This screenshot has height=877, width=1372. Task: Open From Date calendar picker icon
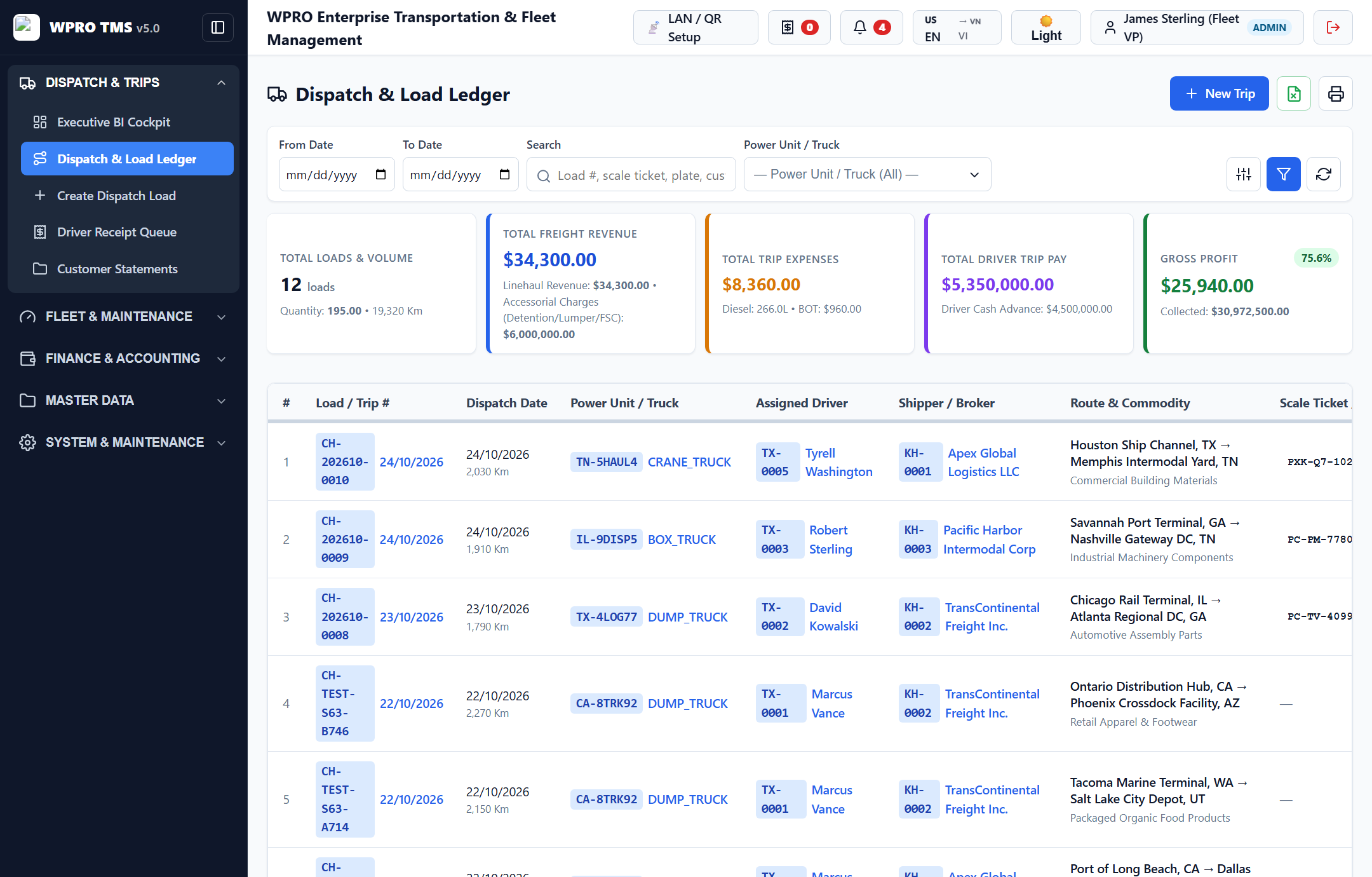[x=380, y=174]
